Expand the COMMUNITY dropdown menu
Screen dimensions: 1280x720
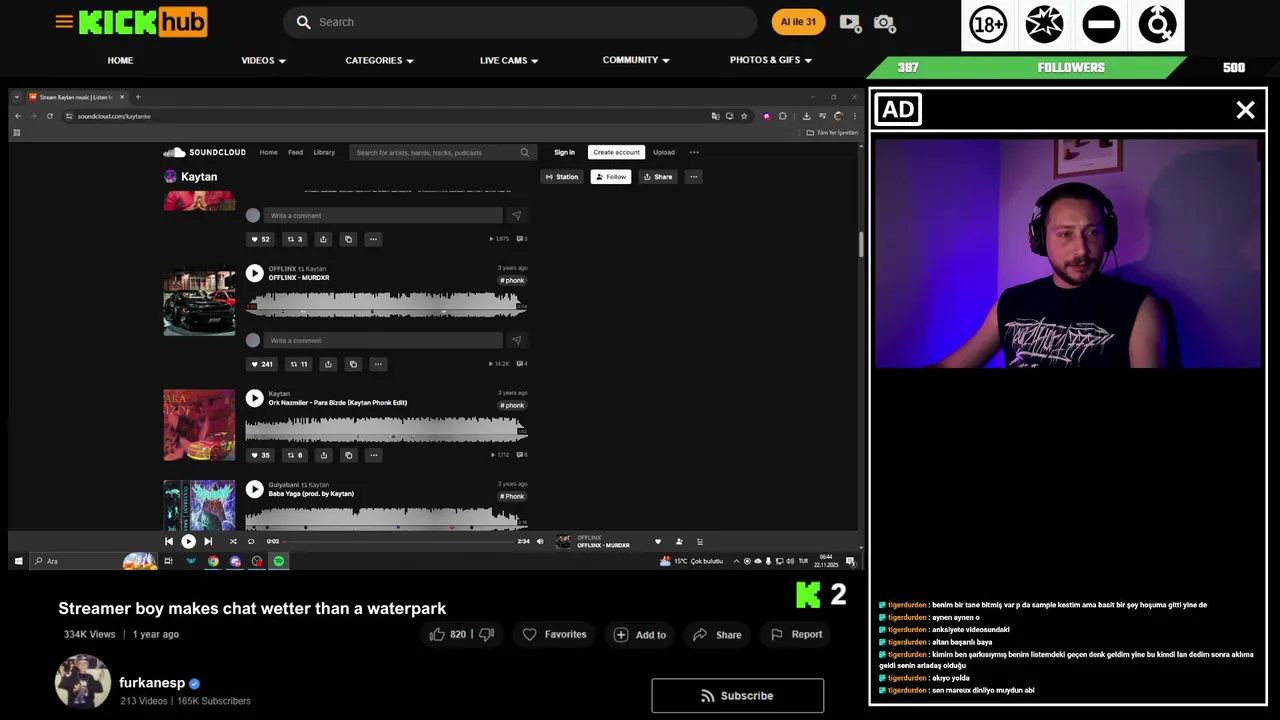(636, 60)
